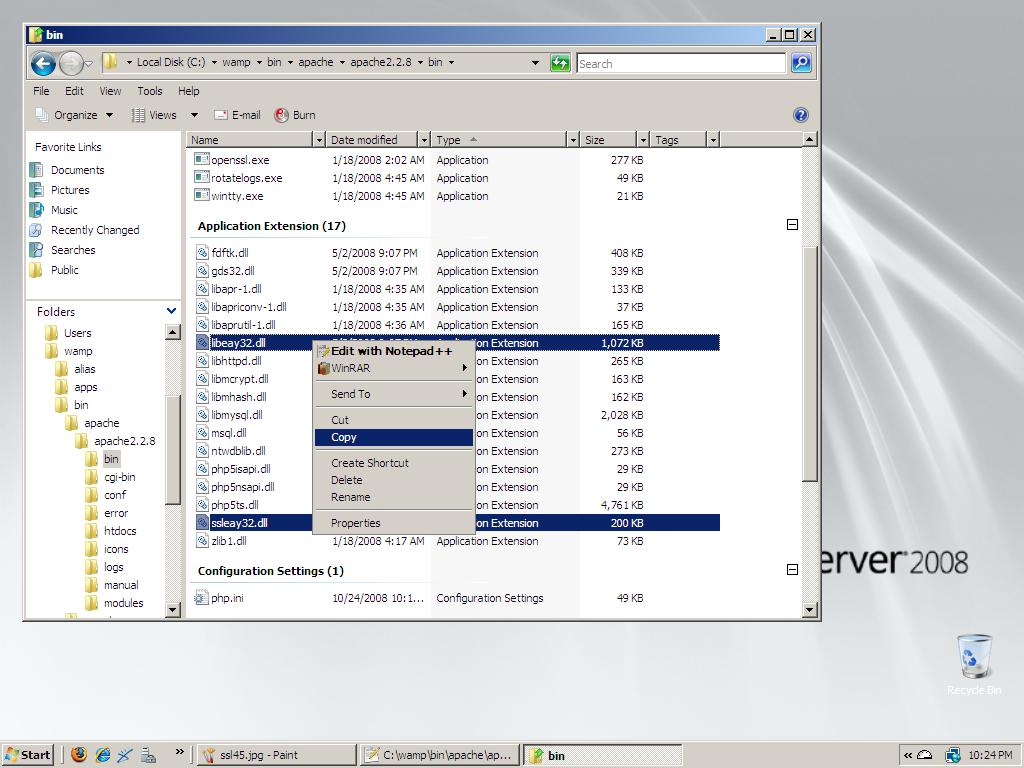
Task: Select the php.ini file
Action: coord(226,598)
